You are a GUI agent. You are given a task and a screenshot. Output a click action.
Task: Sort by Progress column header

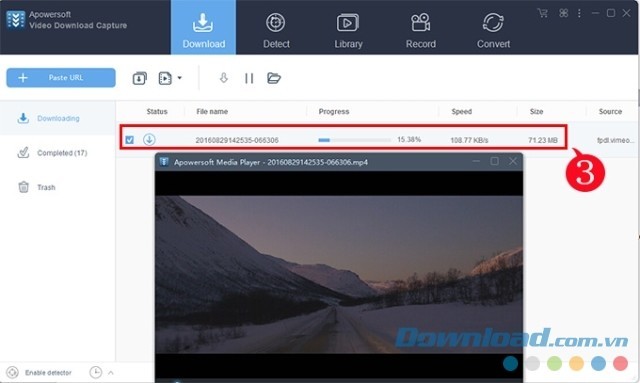[333, 111]
